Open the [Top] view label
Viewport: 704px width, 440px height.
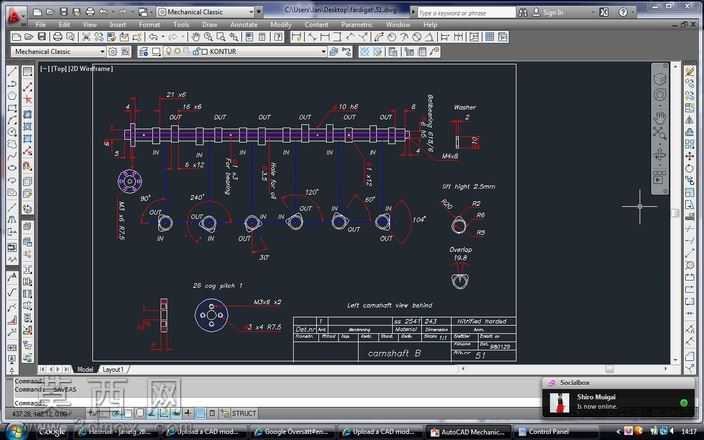[58, 69]
